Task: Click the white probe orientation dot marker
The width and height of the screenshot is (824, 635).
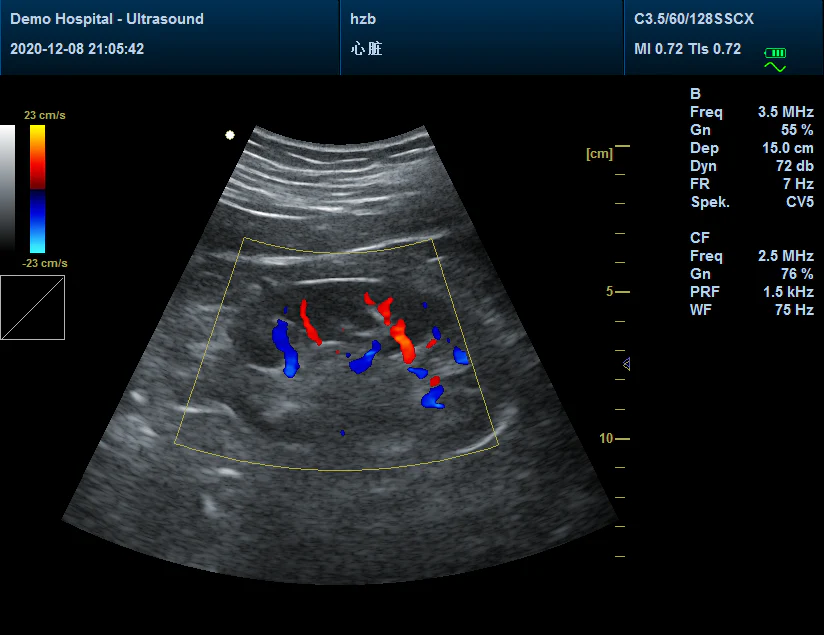Action: (230, 135)
